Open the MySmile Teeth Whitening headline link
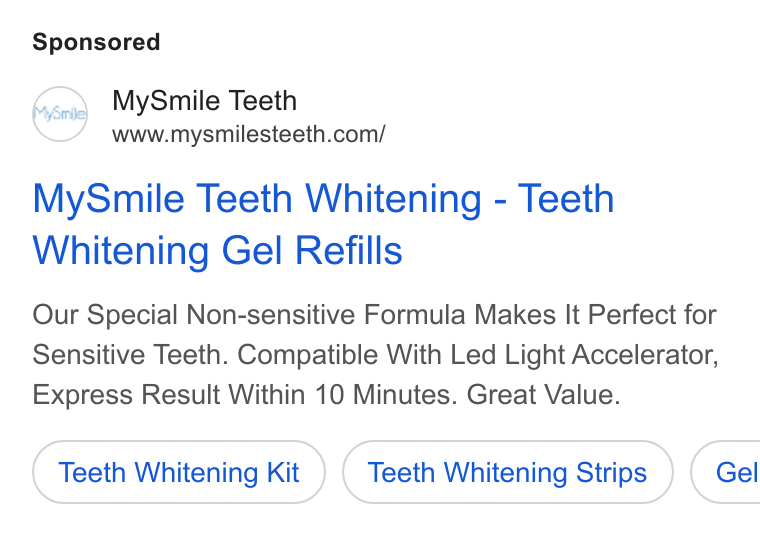Screen dimensions: 760x536 (x=323, y=224)
